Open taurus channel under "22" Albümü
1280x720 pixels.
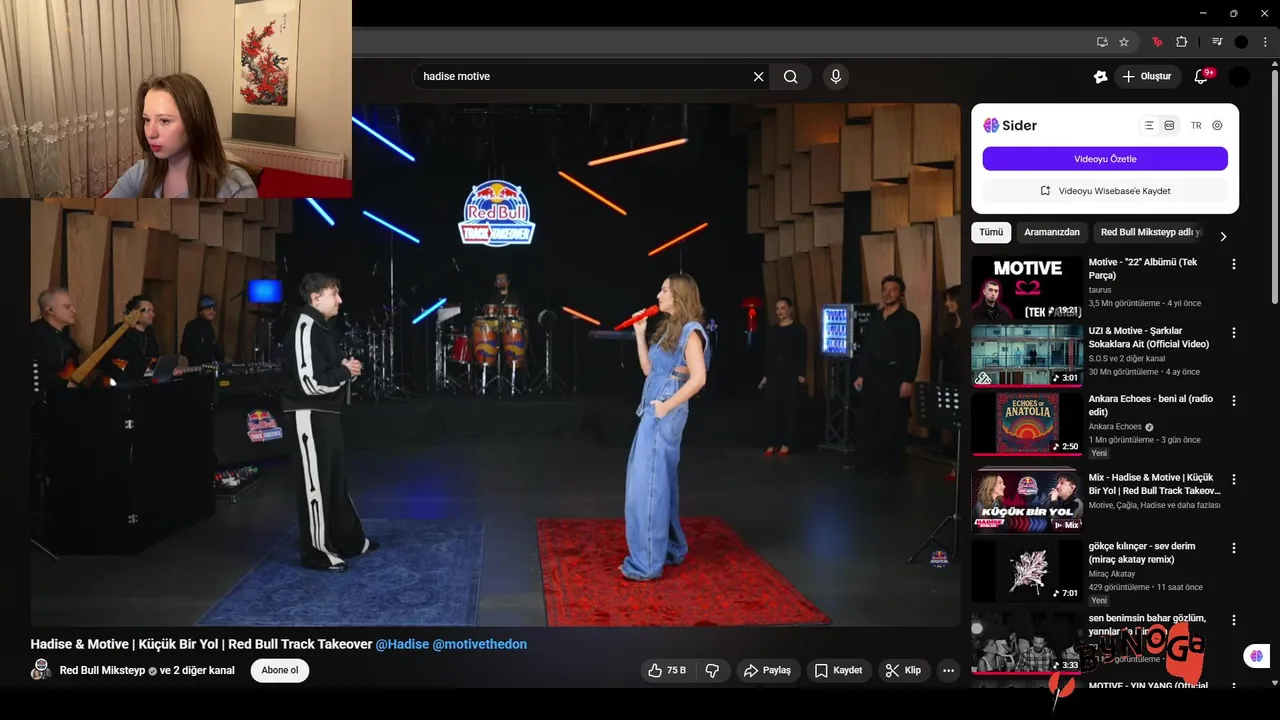tap(1100, 290)
